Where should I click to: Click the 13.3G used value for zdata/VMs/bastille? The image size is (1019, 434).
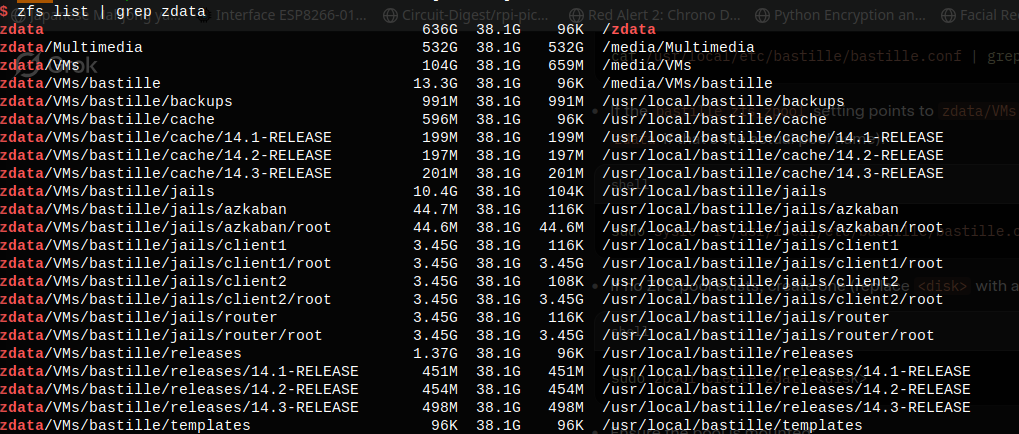(x=435, y=83)
